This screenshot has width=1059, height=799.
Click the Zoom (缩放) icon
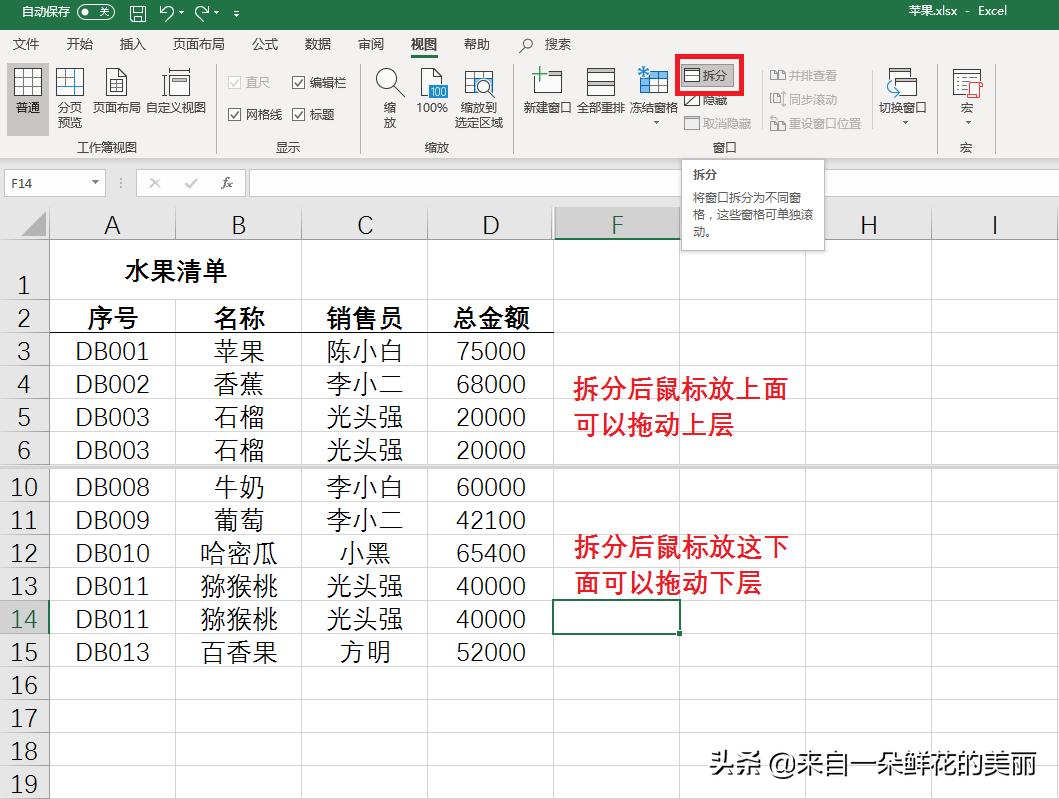389,95
